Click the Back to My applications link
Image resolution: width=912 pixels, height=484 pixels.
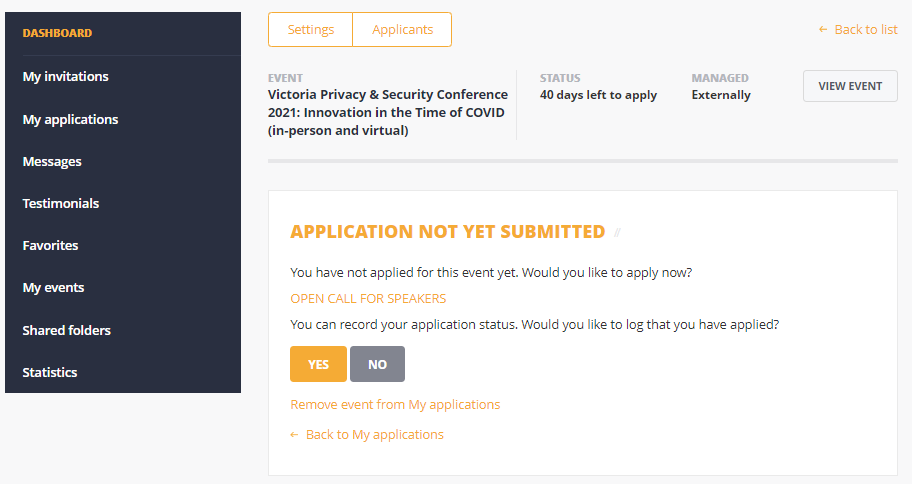pyautogui.click(x=367, y=435)
